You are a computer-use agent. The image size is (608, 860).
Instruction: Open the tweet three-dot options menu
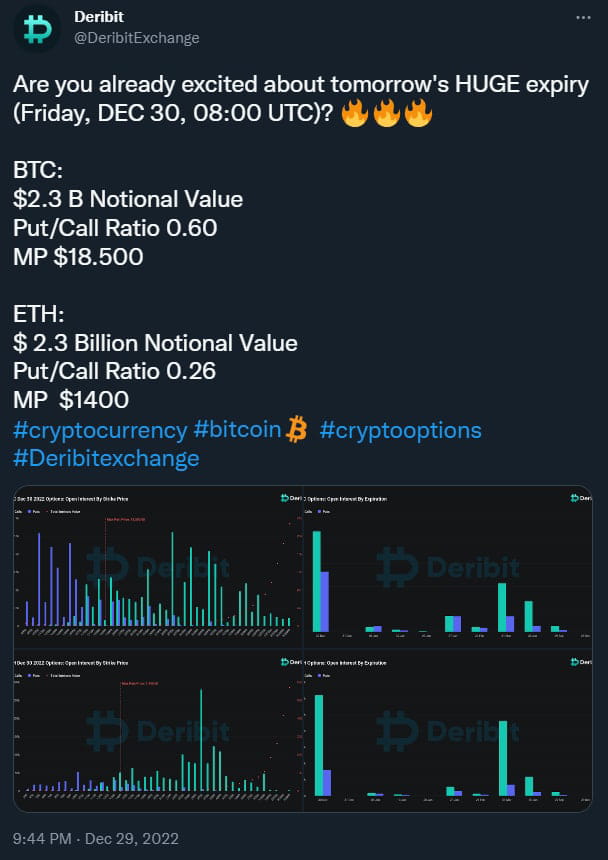(582, 15)
